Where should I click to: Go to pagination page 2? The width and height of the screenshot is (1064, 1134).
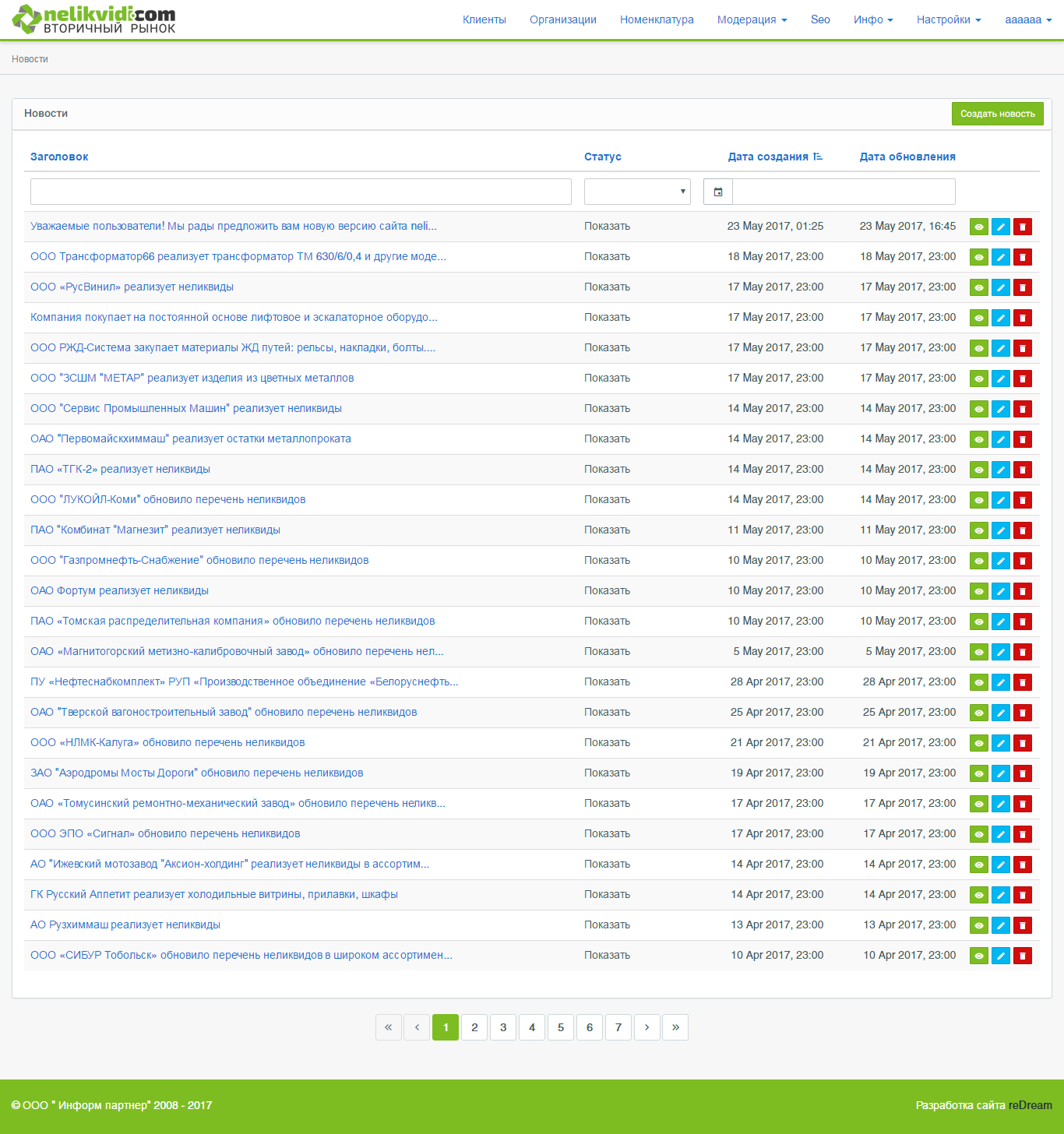point(474,1027)
